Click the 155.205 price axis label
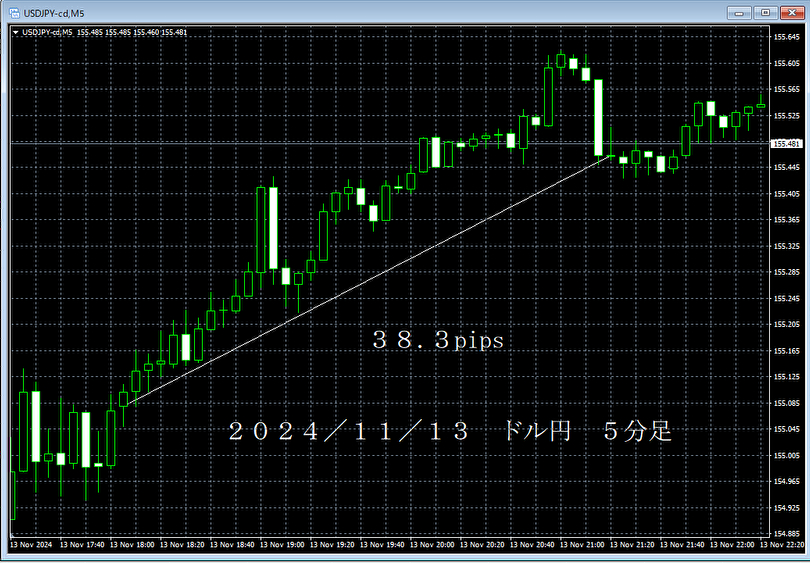Viewport: 810px width, 563px height. click(786, 325)
